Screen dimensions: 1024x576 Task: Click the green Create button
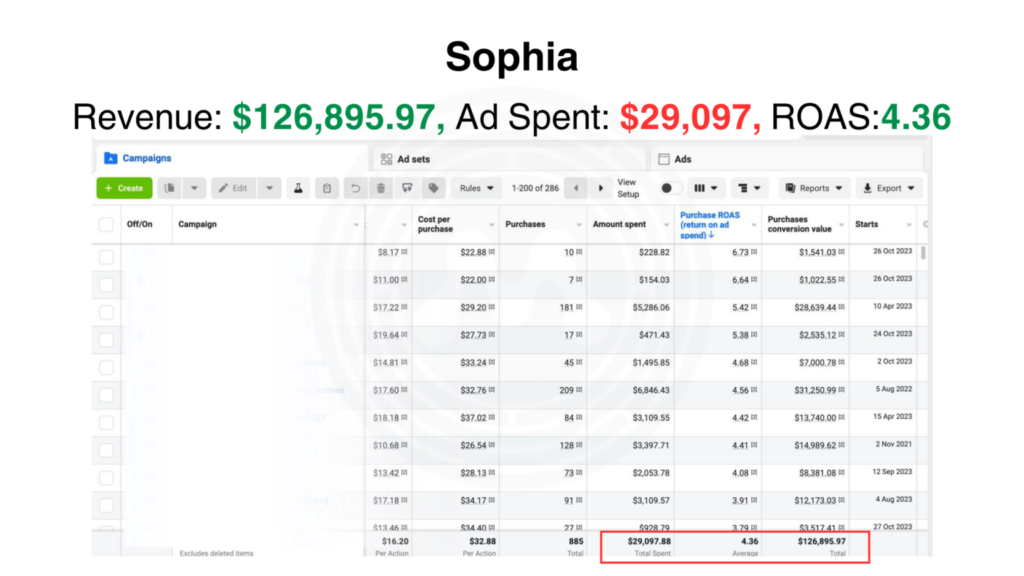point(124,188)
